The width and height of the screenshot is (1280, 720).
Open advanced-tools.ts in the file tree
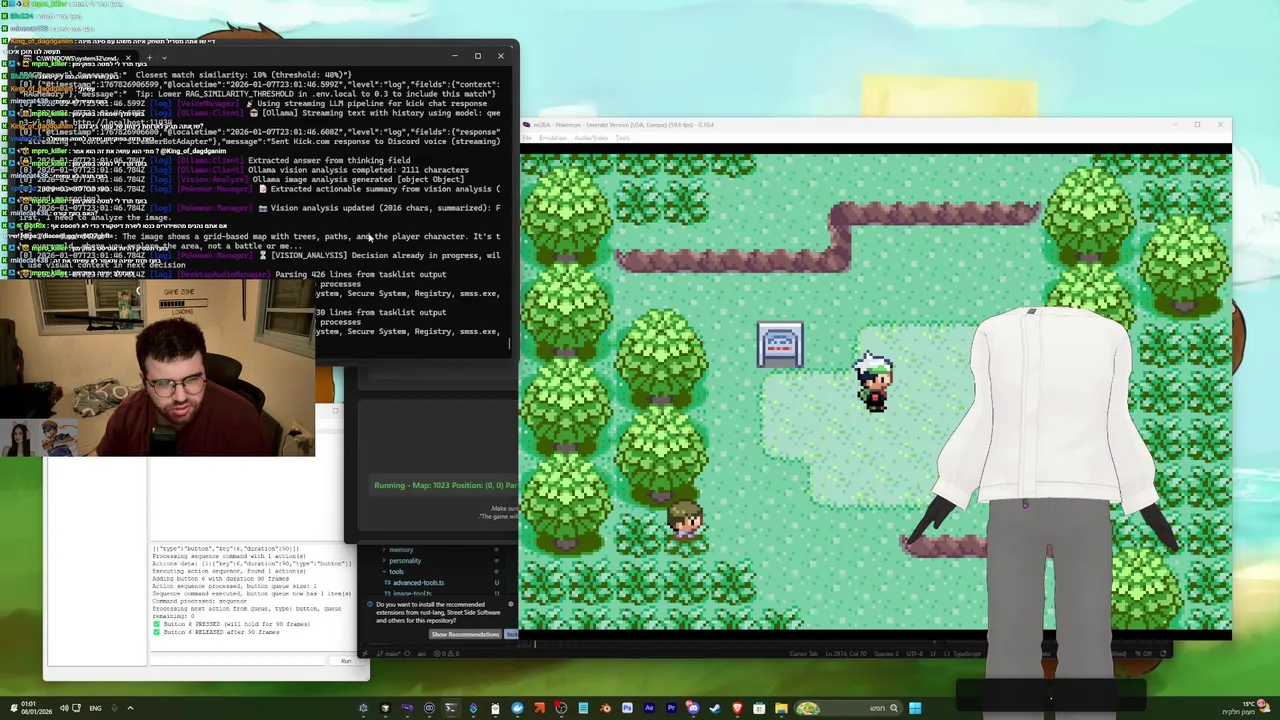pos(418,583)
